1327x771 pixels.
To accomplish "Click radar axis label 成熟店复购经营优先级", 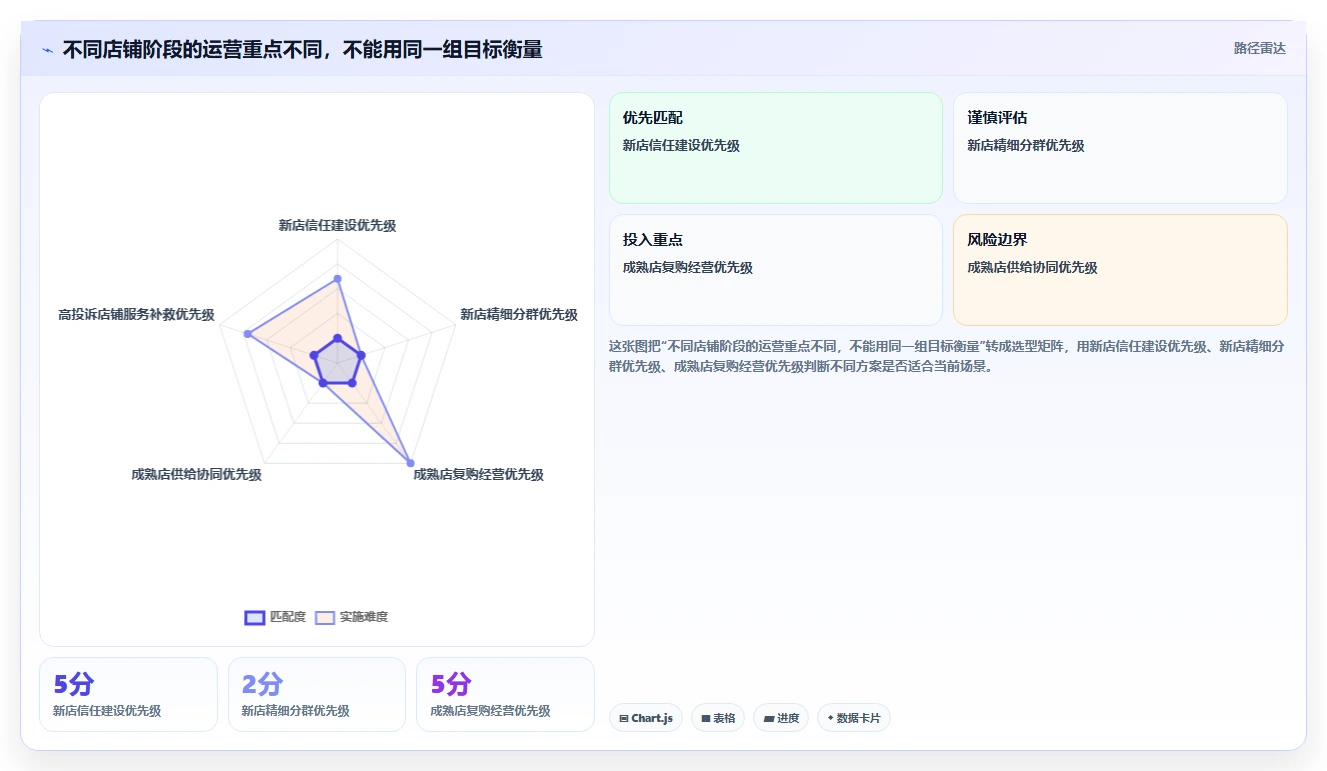I will [x=479, y=474].
